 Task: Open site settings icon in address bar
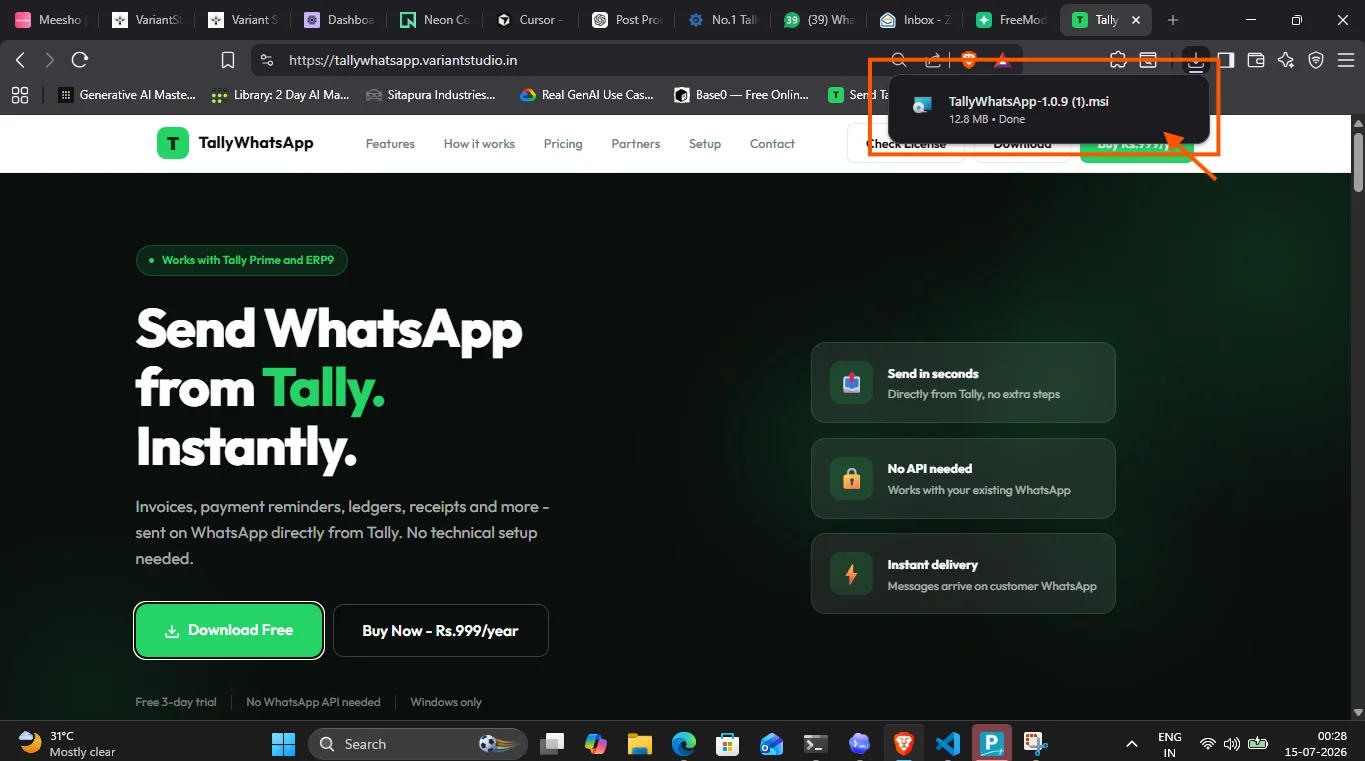266,60
